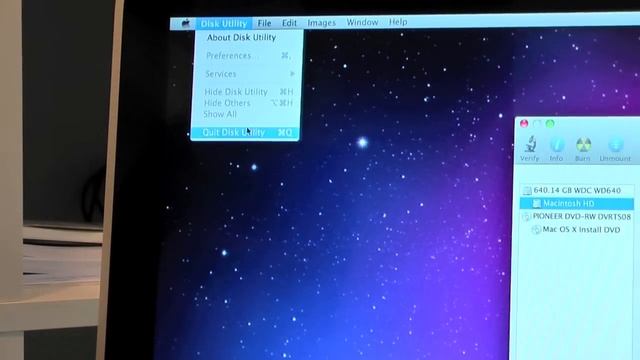Viewport: 640px width, 360px height.
Task: Close the Disk Utility window with the red button
Action: (524, 123)
